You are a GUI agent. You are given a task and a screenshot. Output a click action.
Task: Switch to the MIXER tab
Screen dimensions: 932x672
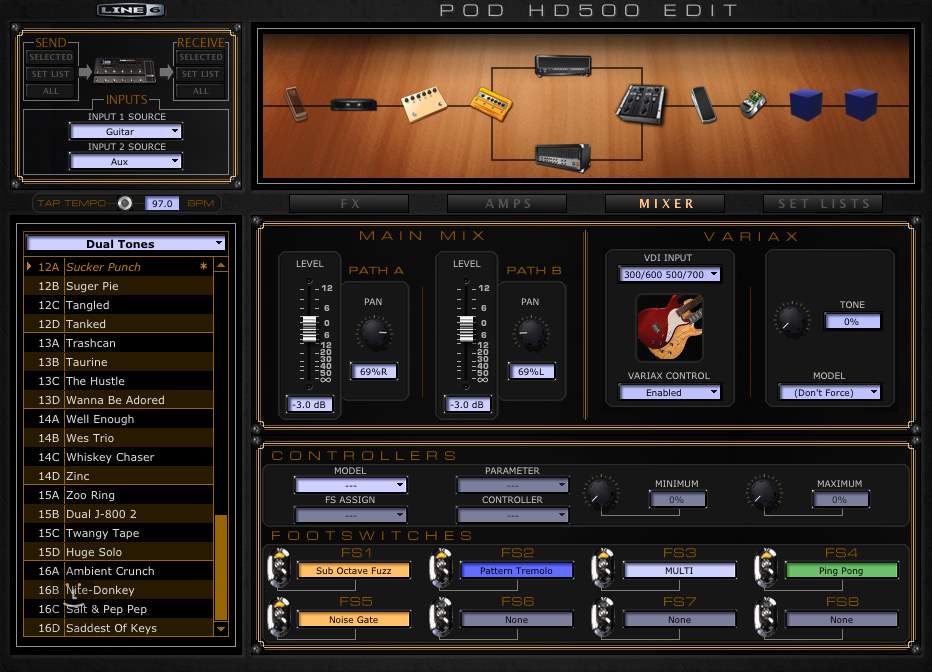click(x=665, y=203)
